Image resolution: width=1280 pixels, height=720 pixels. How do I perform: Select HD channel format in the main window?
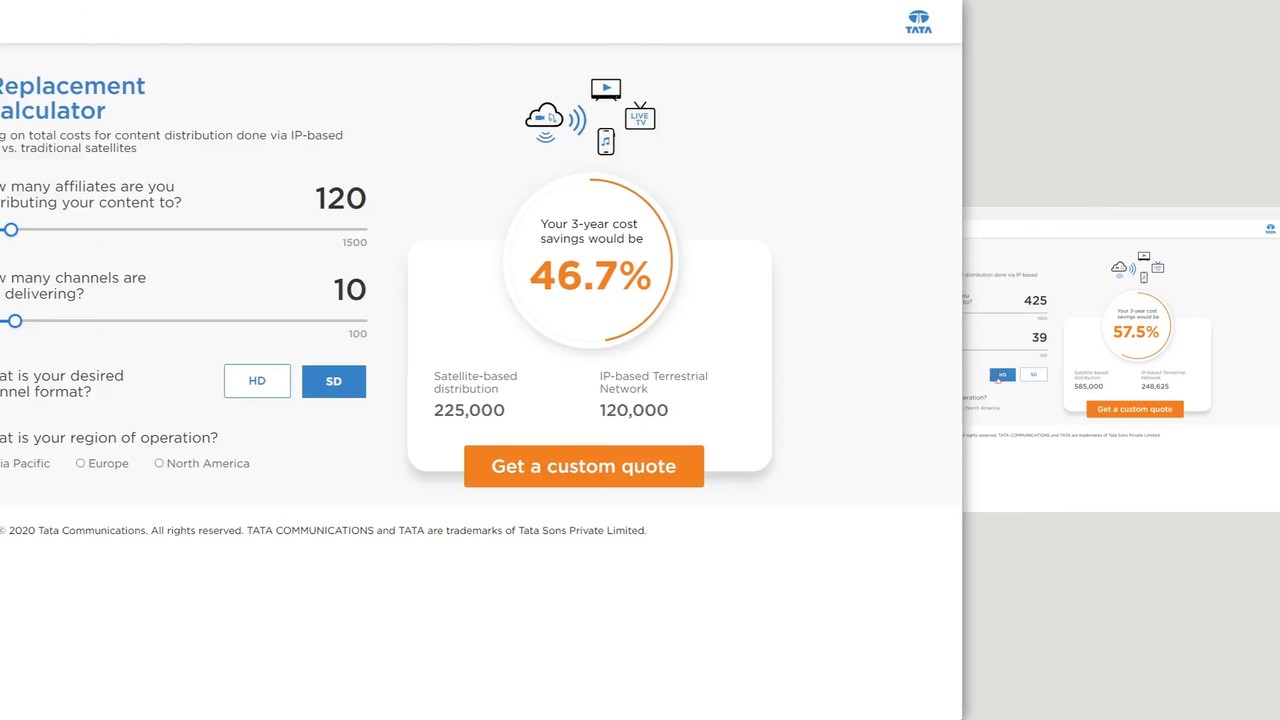click(257, 381)
